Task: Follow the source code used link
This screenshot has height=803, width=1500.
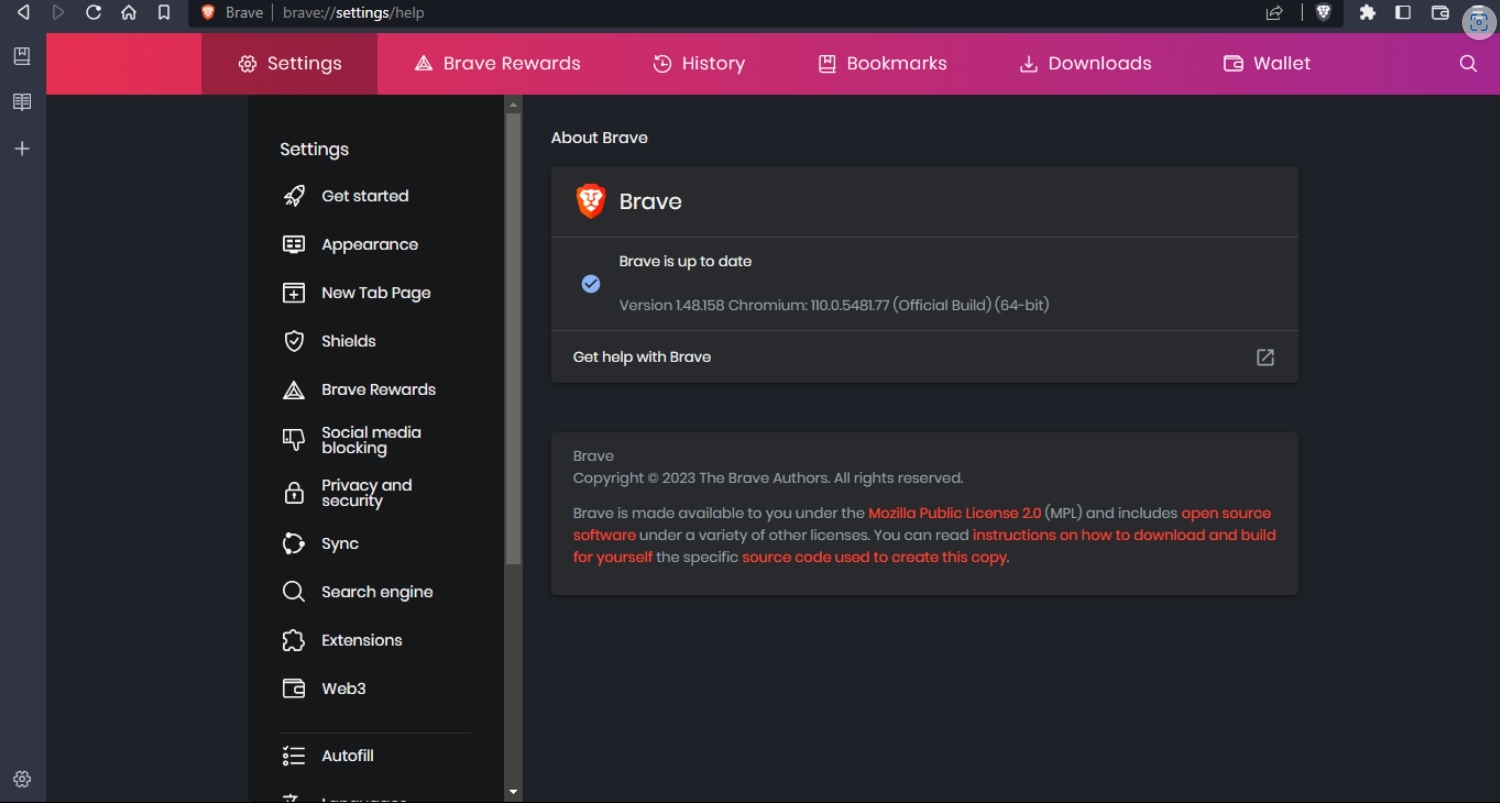Action: click(x=874, y=557)
